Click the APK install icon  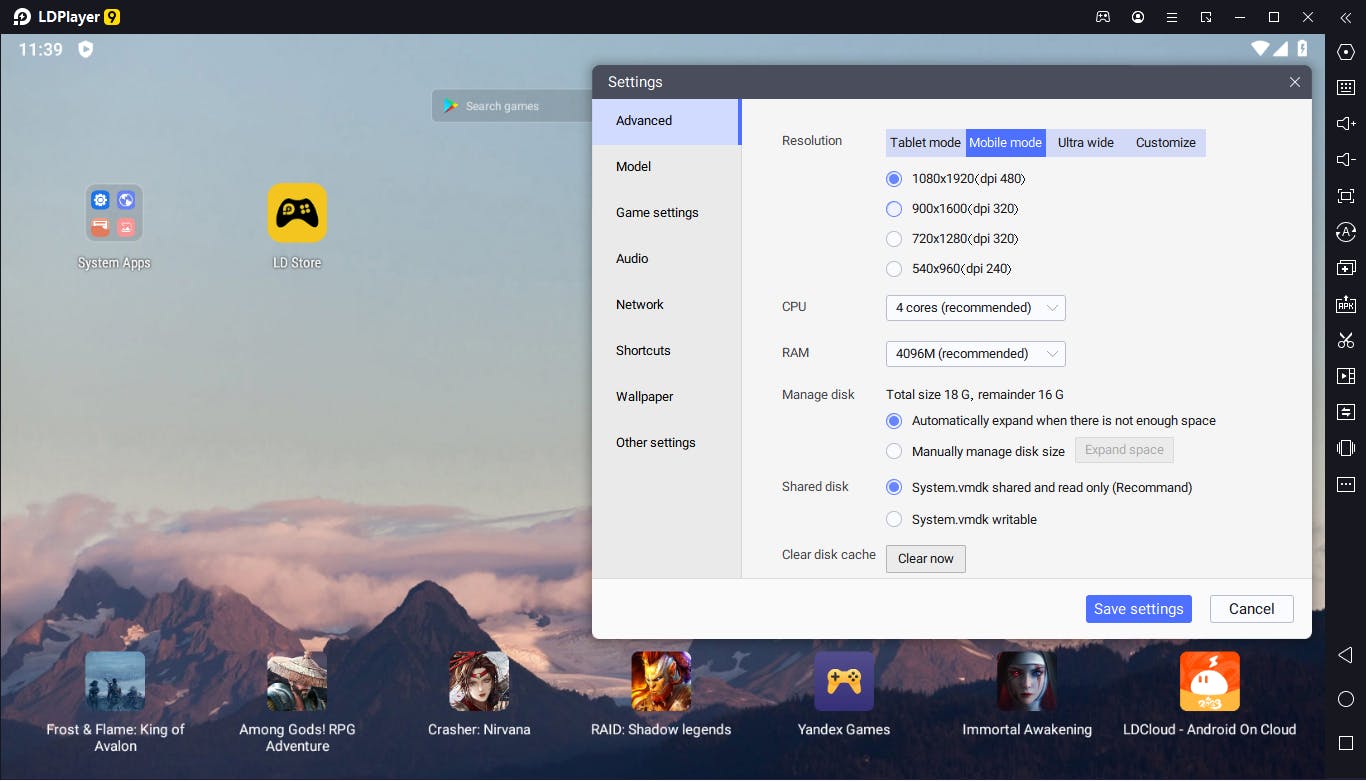coord(1346,304)
